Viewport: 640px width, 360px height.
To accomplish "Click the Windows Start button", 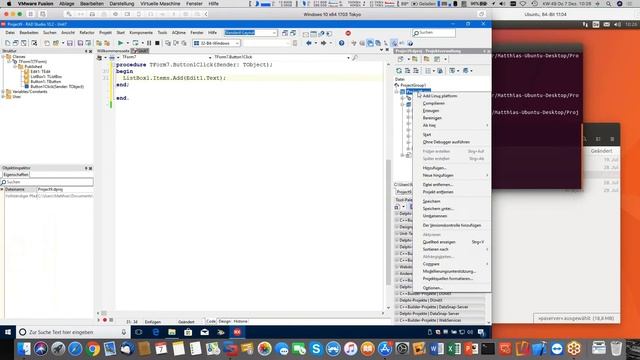I will (x=8, y=332).
